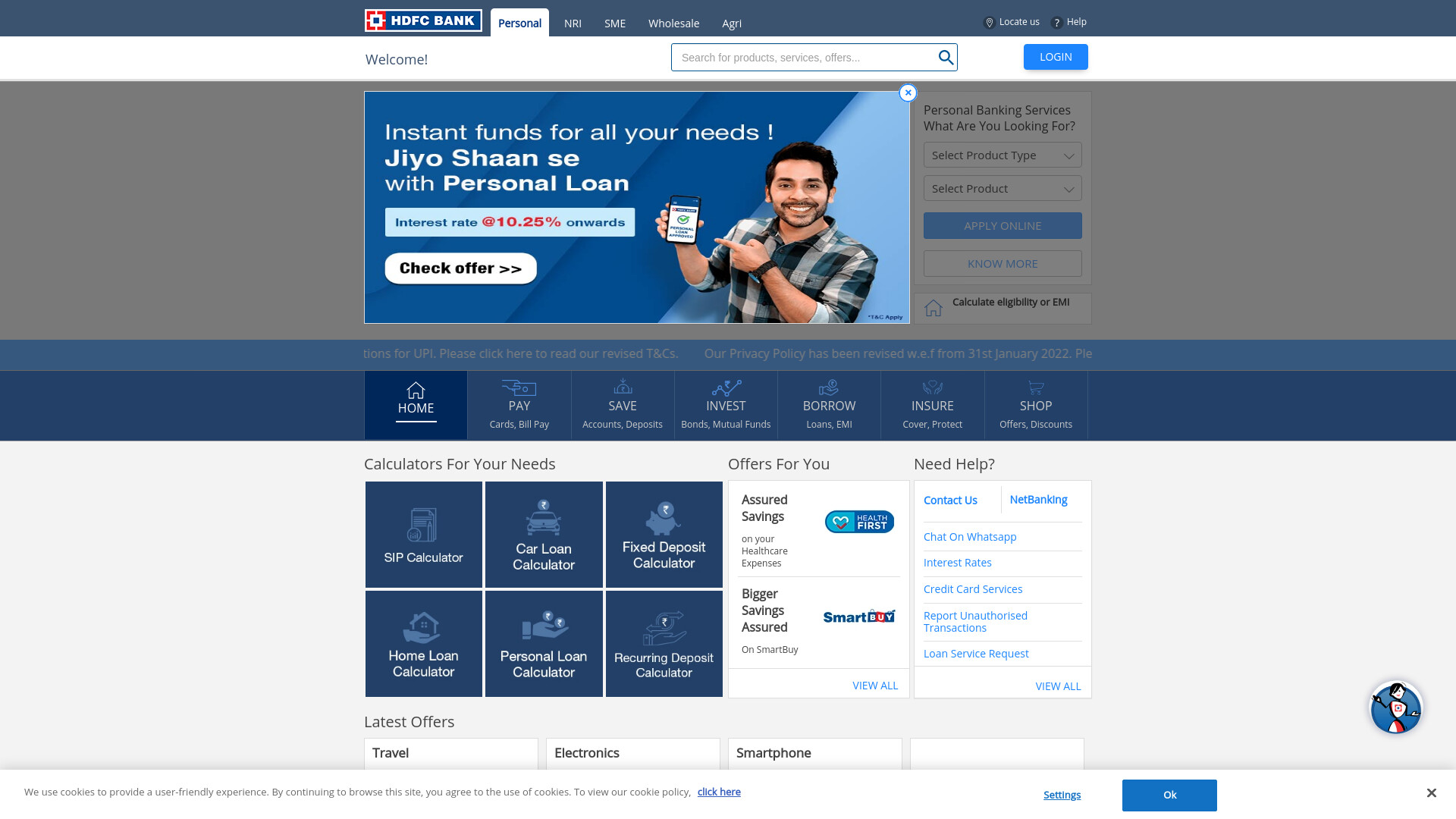Screen dimensions: 1456x819
Task: Select the NetBanking tab
Action: pyautogui.click(x=1038, y=500)
